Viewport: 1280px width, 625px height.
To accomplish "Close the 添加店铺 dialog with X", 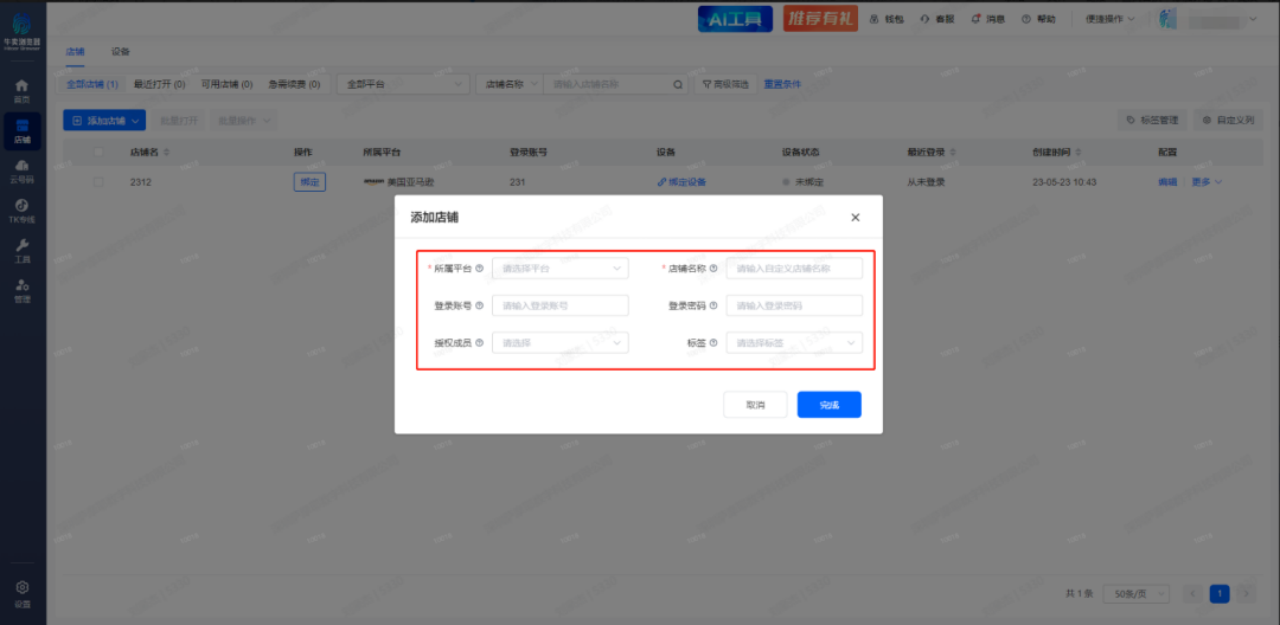I will coord(854,217).
